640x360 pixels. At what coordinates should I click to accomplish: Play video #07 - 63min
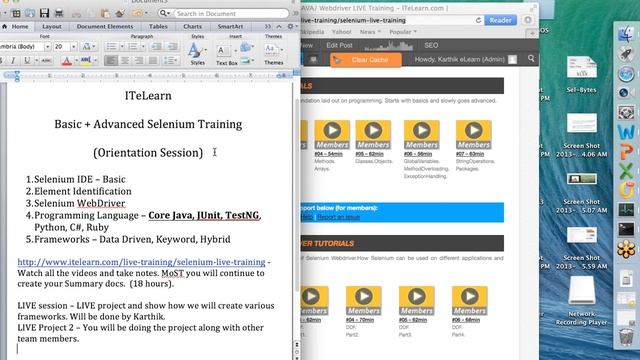click(x=473, y=134)
